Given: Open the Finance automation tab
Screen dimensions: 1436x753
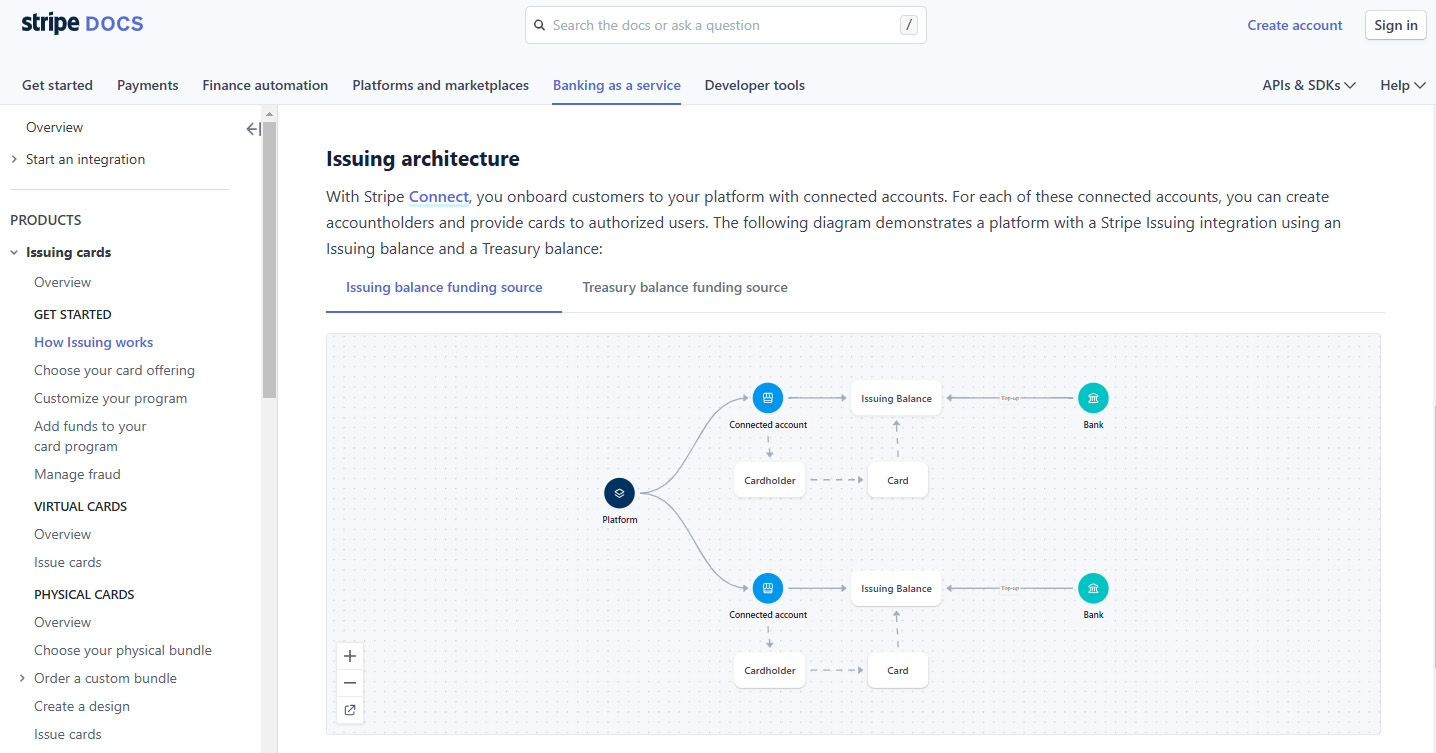Looking at the screenshot, I should (265, 86).
